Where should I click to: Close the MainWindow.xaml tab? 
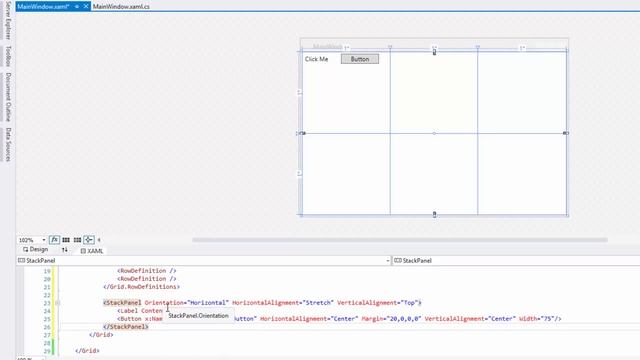(x=86, y=7)
